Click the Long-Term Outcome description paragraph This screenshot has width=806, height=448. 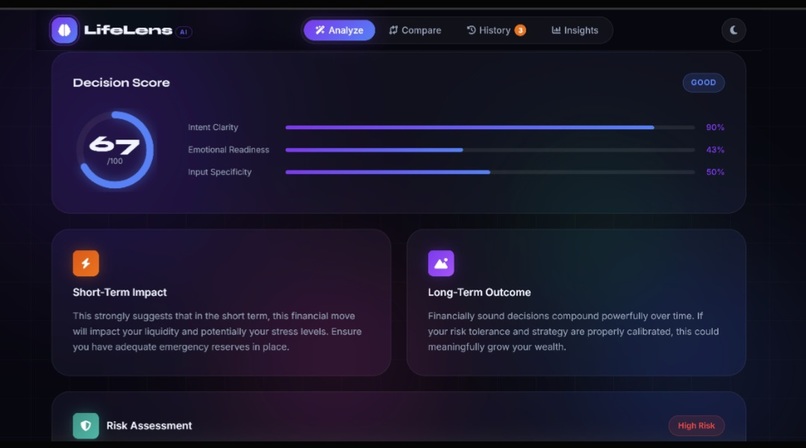[573, 331]
